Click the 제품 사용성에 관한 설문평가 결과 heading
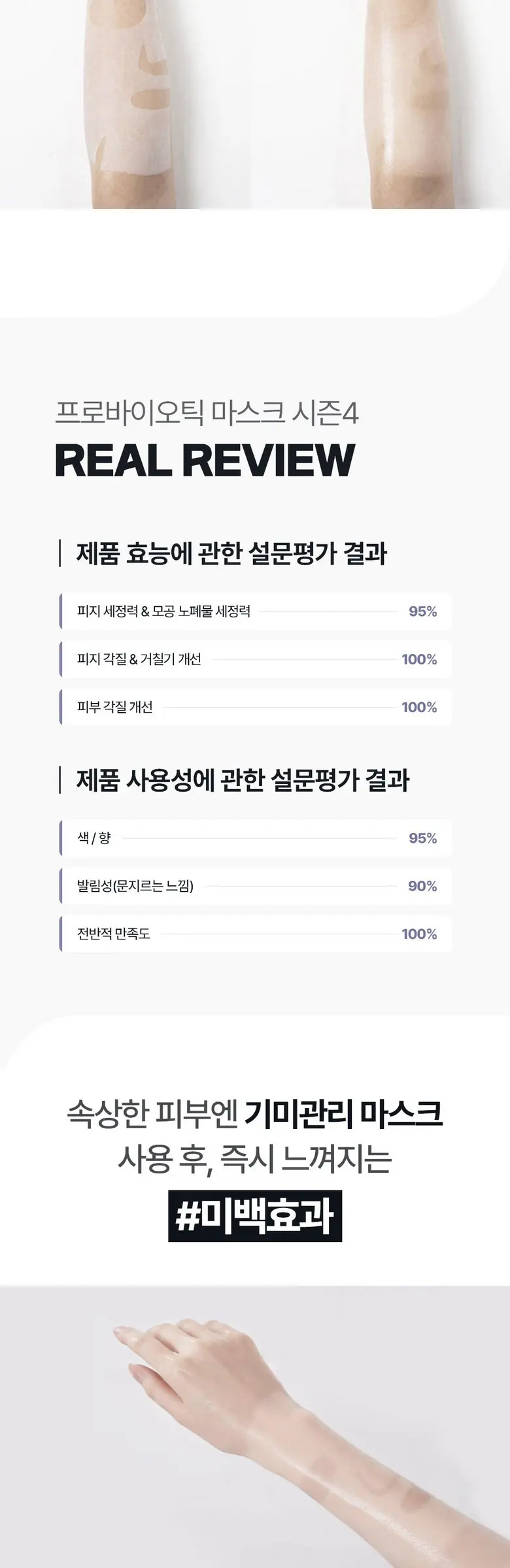 point(243,780)
